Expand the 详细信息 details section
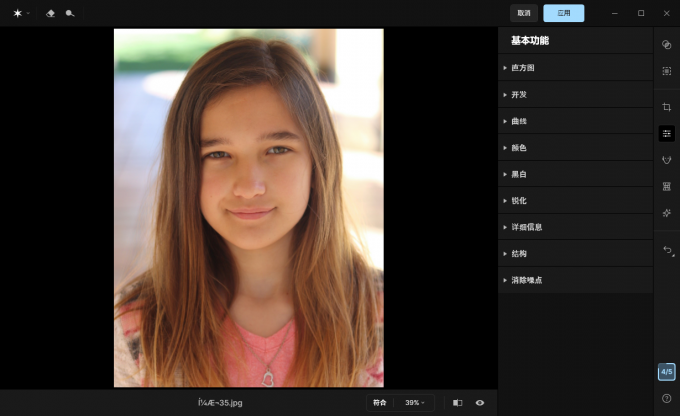 click(x=575, y=227)
